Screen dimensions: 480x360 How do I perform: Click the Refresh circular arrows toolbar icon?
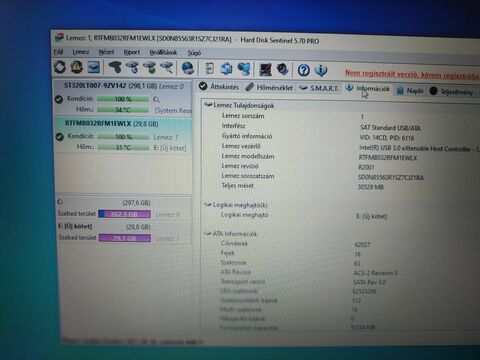click(60, 67)
